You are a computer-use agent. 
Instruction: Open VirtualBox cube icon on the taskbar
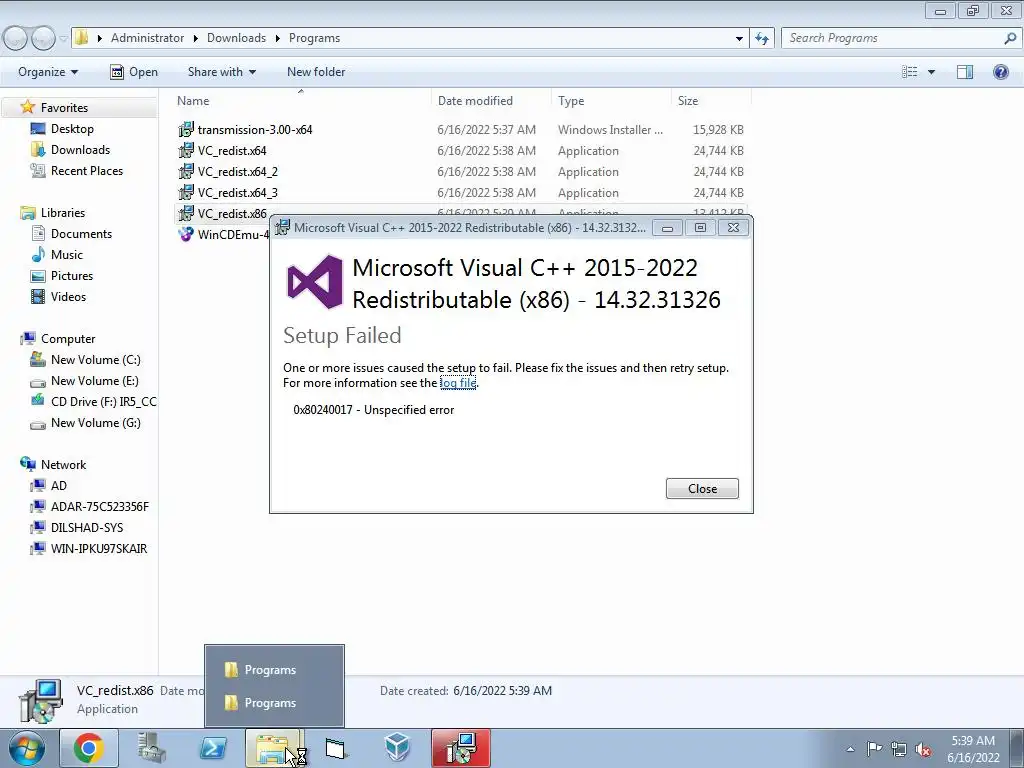[x=397, y=748]
